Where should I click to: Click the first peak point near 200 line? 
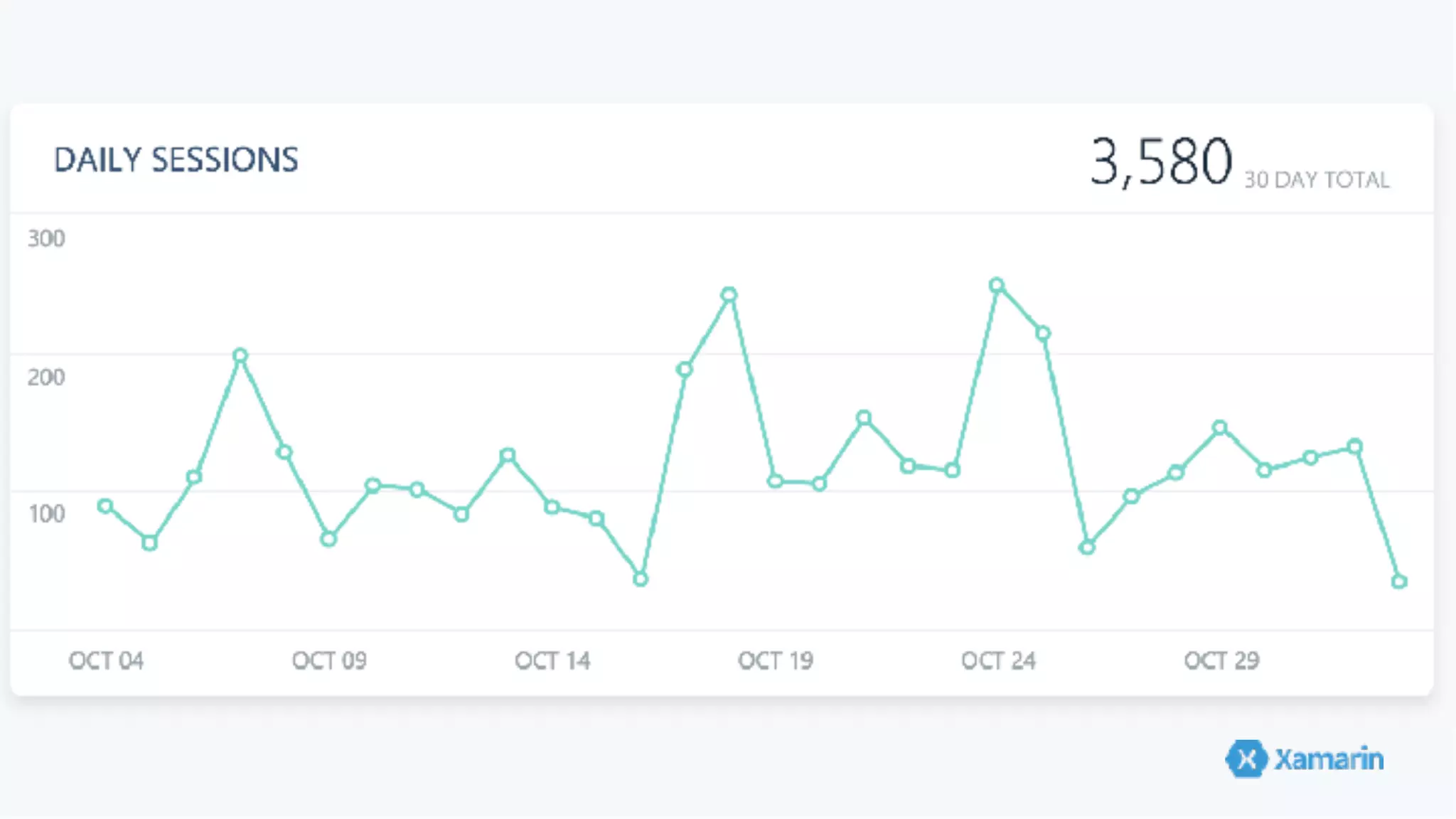click(x=240, y=355)
